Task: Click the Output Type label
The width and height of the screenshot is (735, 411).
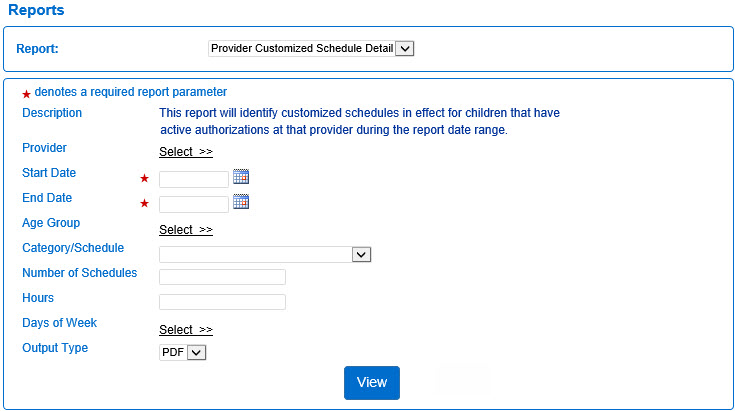Action: coord(55,348)
